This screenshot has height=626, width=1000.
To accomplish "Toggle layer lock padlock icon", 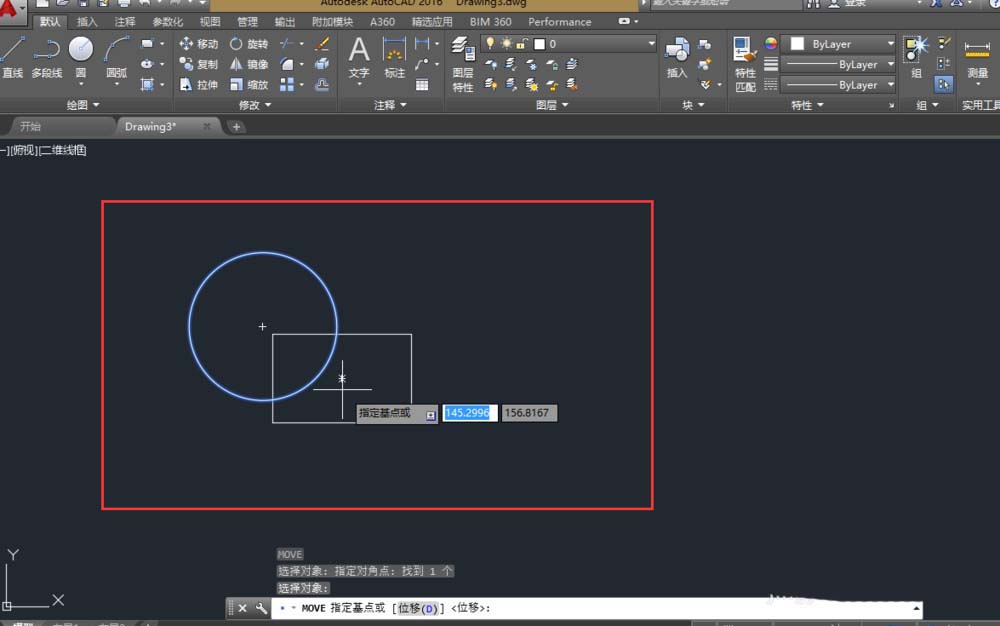I will 523,44.
